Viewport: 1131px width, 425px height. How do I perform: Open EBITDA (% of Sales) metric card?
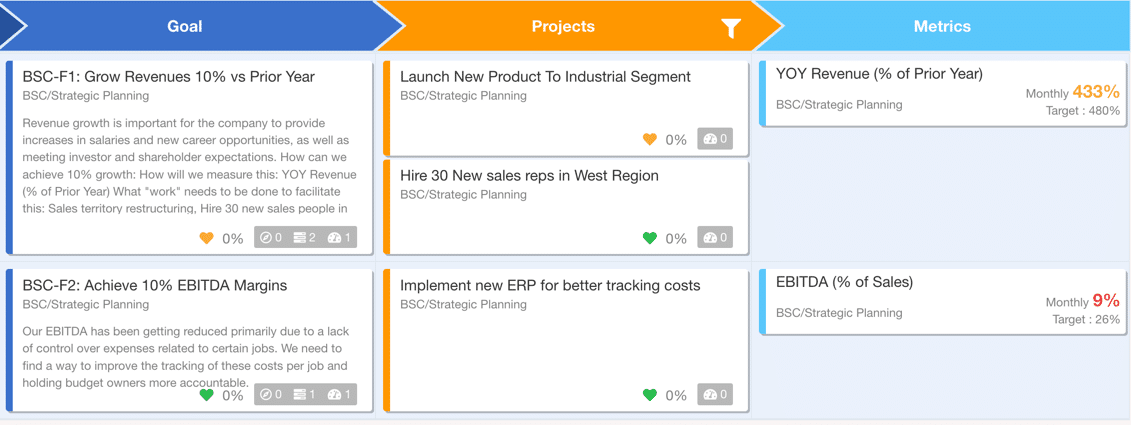coord(942,302)
